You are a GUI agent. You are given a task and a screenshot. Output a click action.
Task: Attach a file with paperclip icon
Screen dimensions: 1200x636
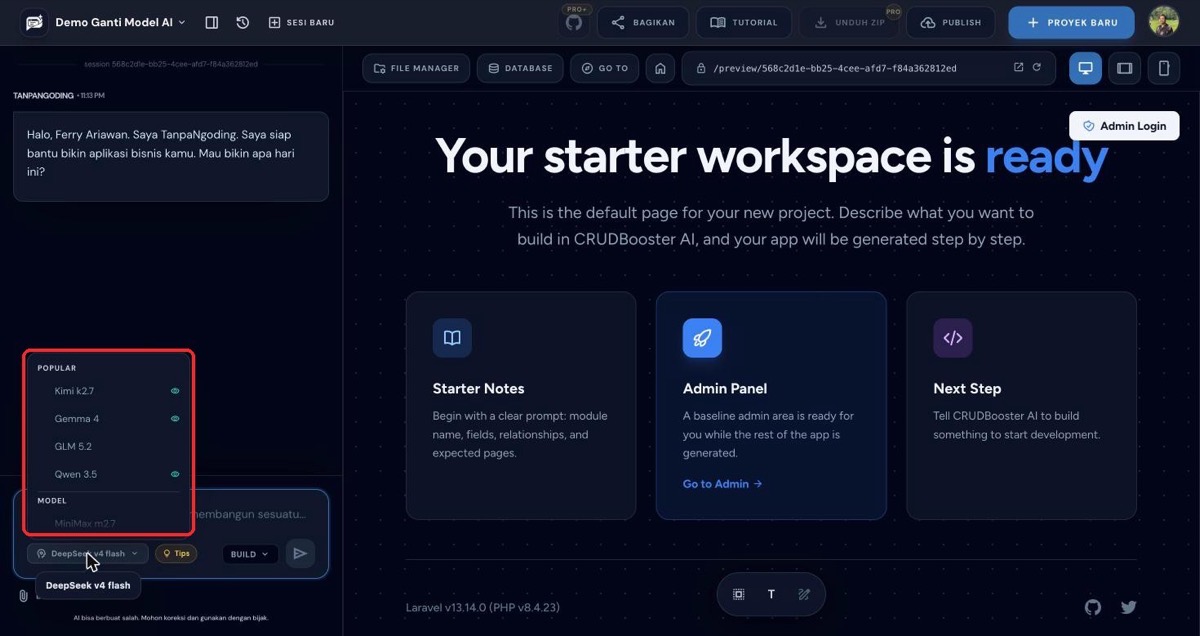(x=22, y=596)
